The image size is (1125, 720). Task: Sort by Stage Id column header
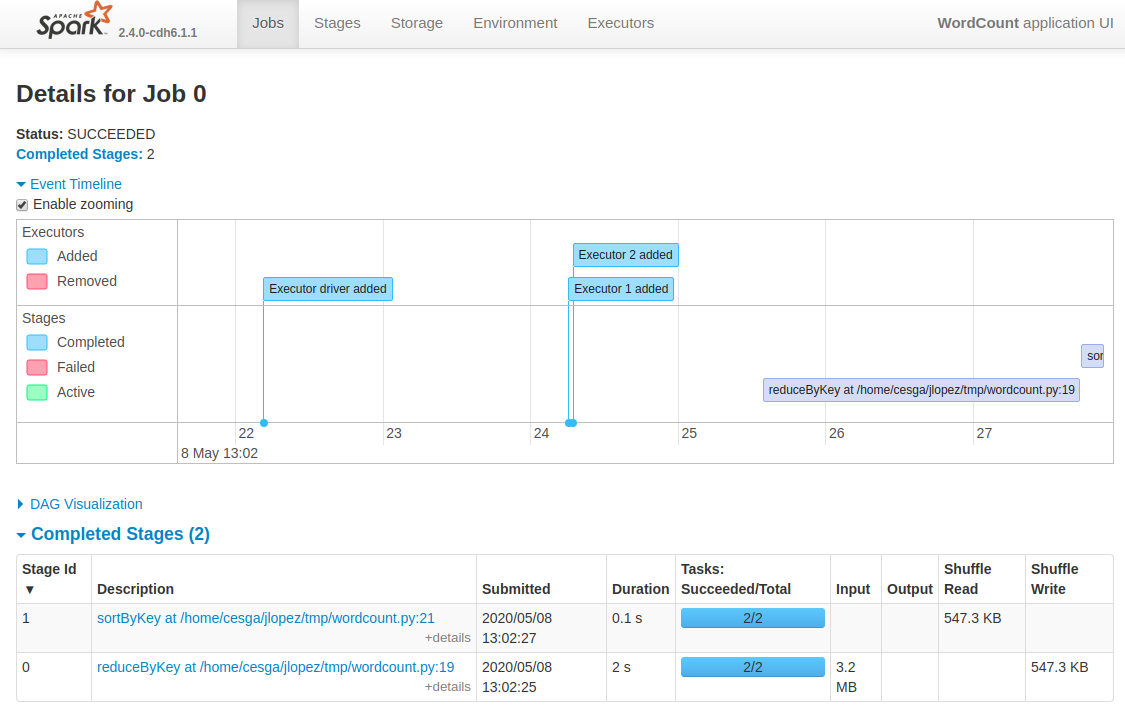pos(54,579)
